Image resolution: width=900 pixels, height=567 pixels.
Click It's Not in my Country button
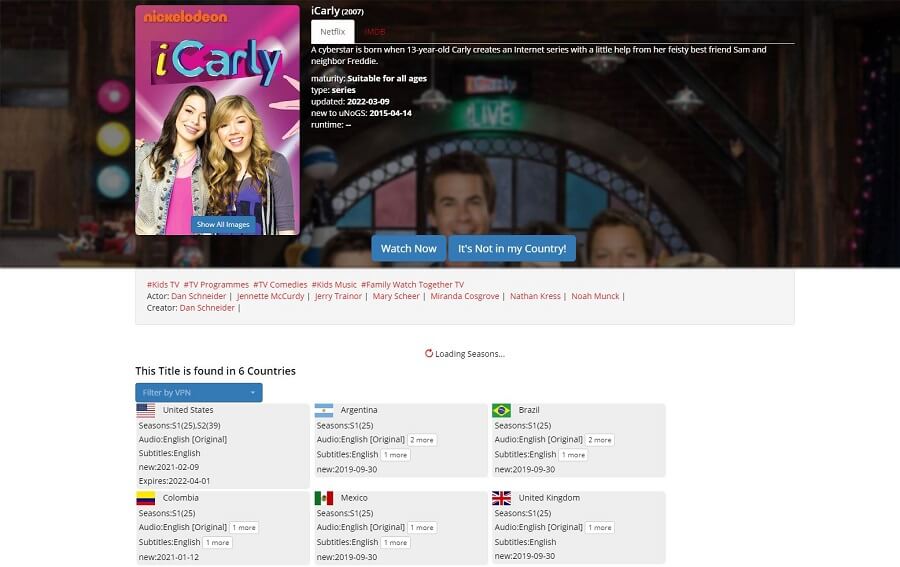(512, 248)
